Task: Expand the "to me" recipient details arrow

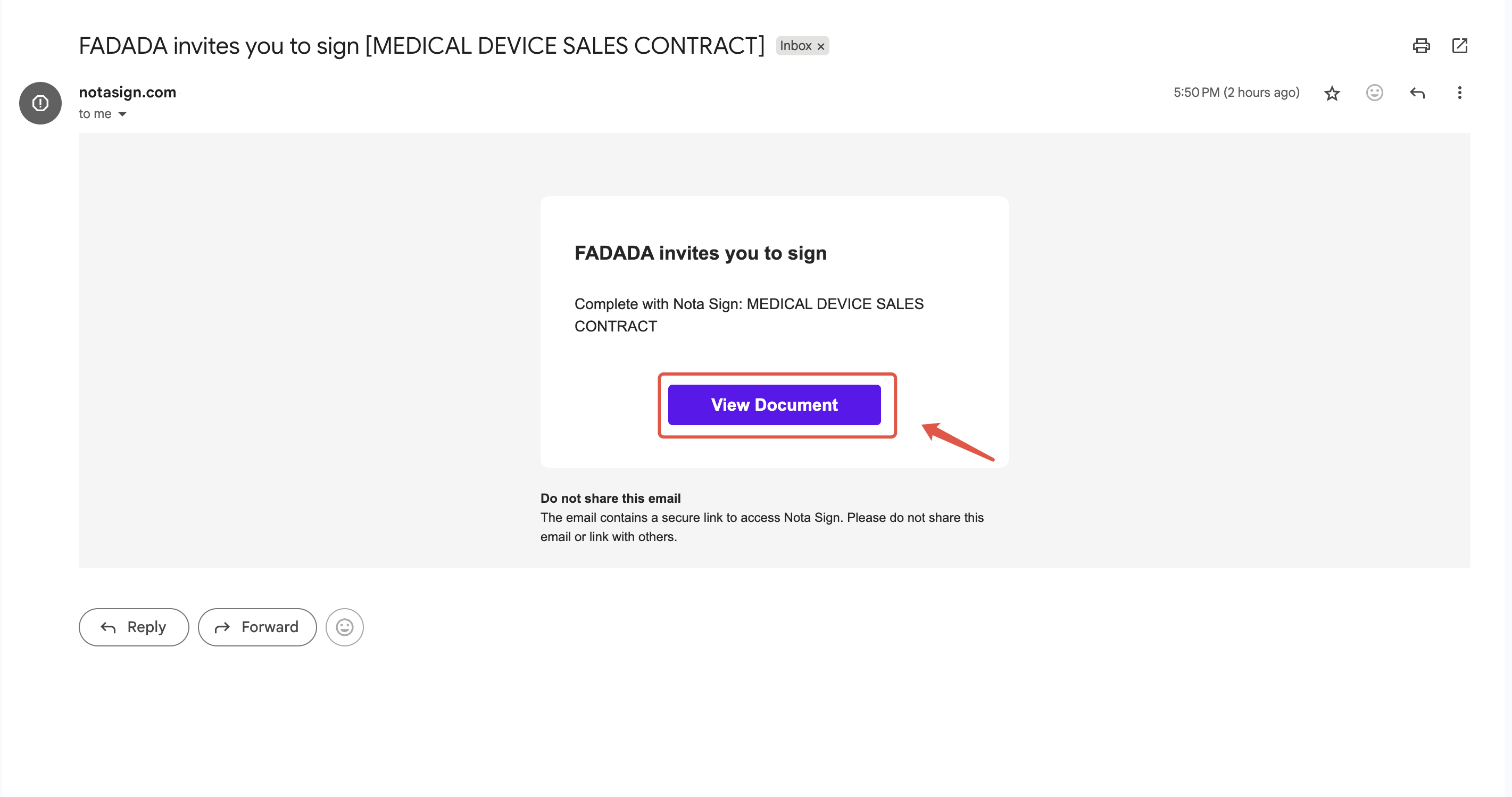Action: point(122,114)
